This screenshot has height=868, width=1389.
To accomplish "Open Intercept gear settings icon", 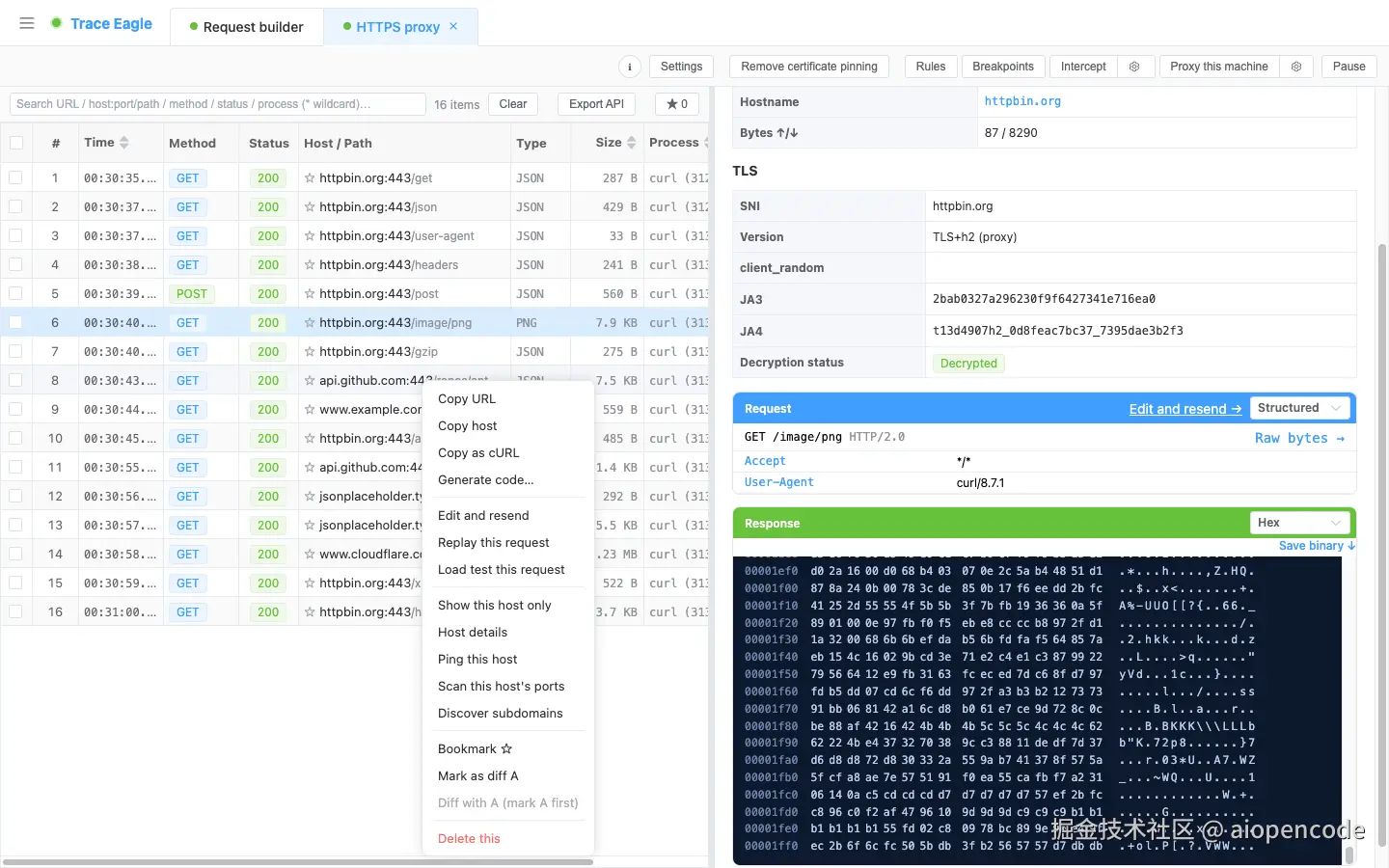I will 1134,67.
